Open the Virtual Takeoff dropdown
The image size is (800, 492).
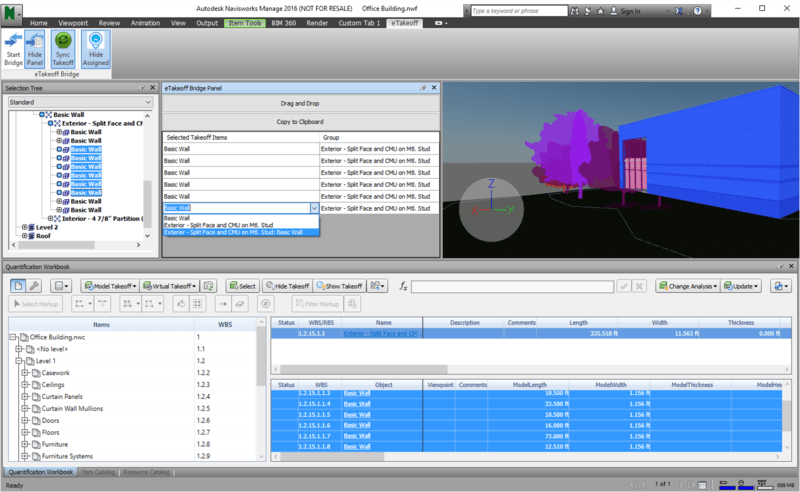[x=169, y=286]
